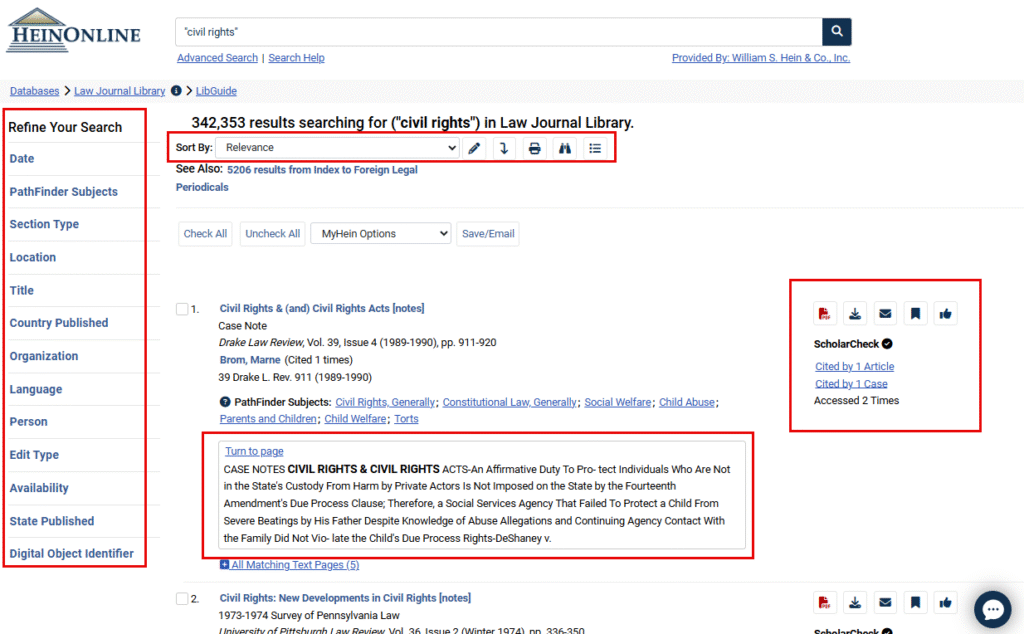Click email icon for first result
This screenshot has width=1024, height=634.
pyautogui.click(x=885, y=314)
